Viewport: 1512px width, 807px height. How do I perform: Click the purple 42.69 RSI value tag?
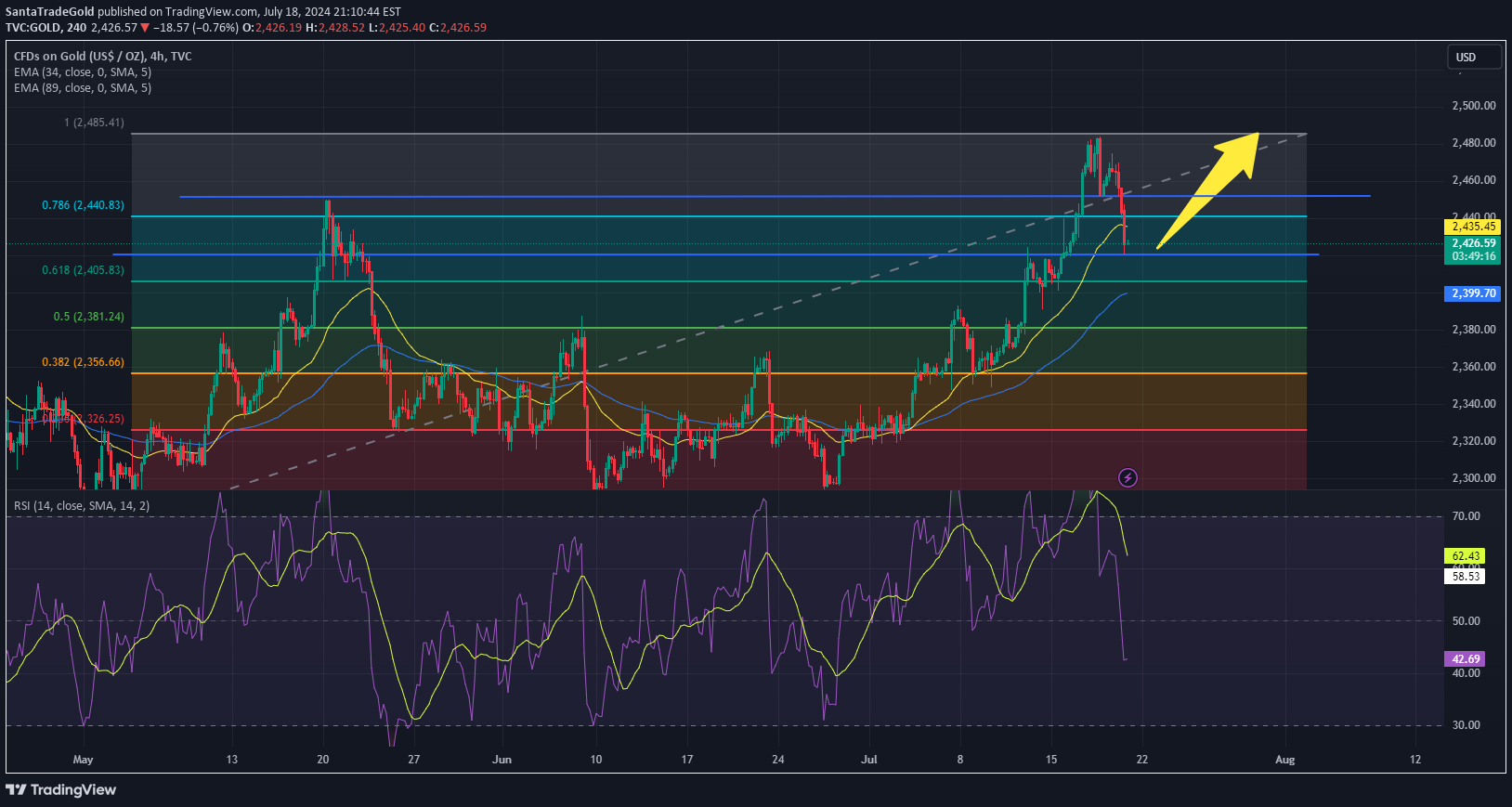[x=1466, y=658]
